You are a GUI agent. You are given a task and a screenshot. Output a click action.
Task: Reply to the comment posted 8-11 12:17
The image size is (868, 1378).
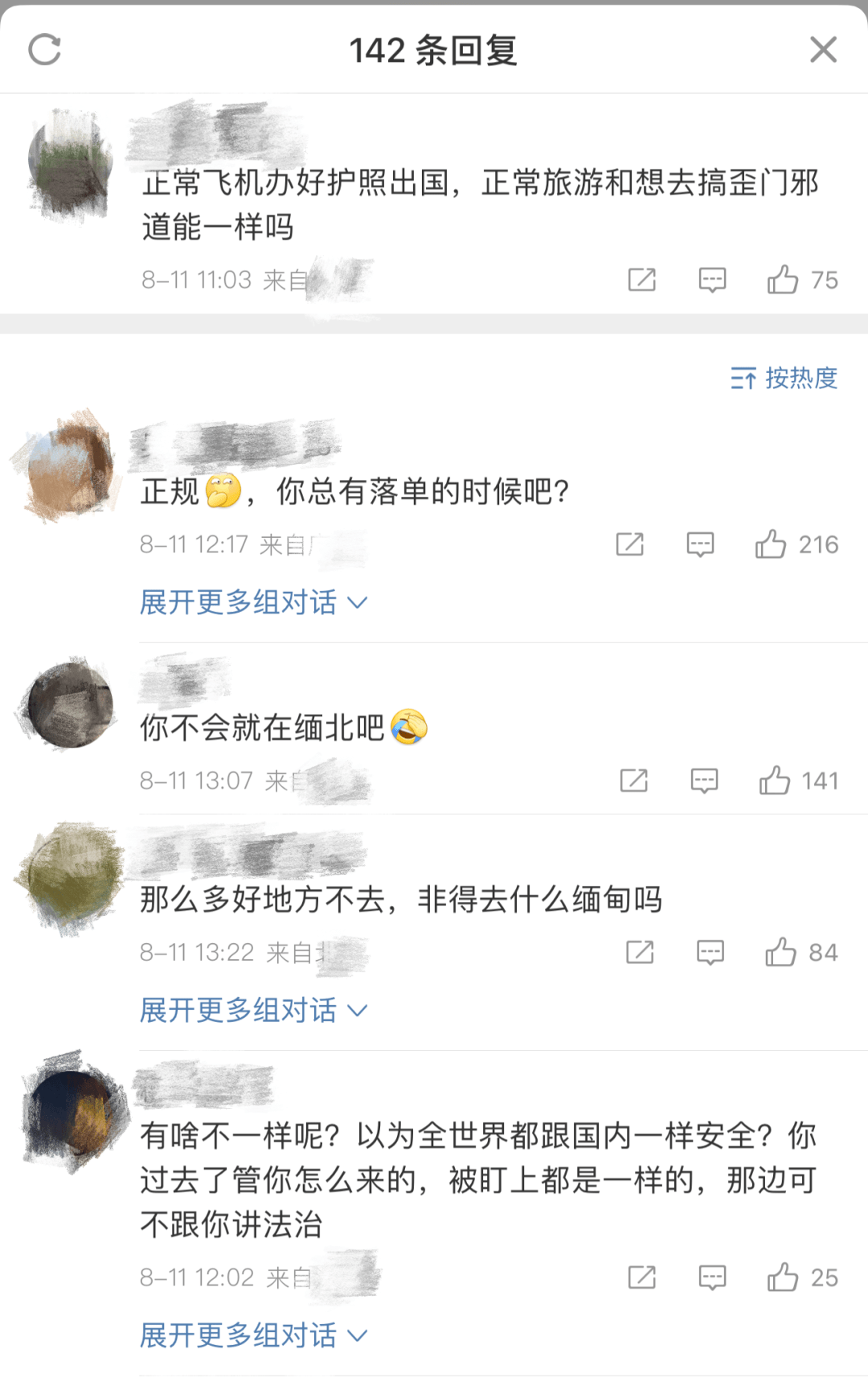pyautogui.click(x=700, y=544)
